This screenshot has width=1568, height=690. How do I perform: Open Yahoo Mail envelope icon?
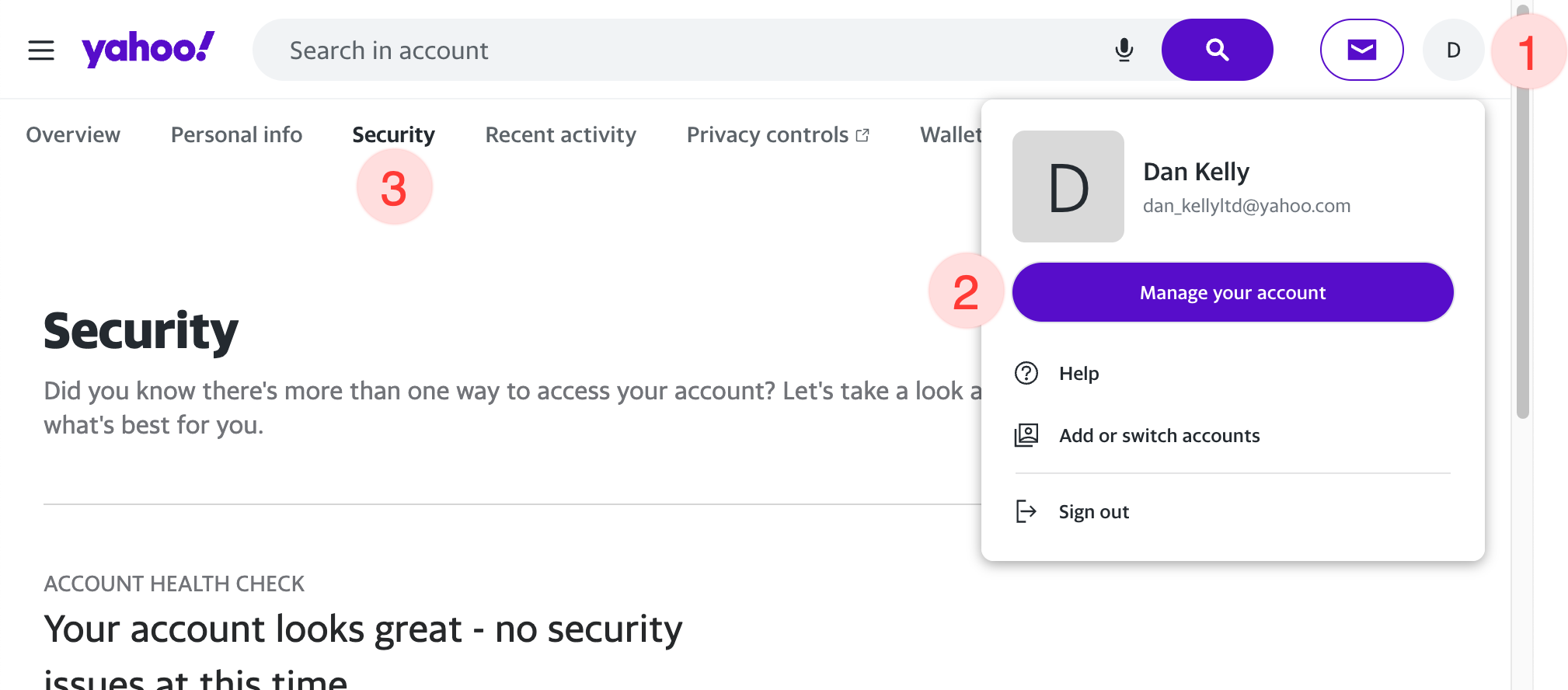pyautogui.click(x=1361, y=51)
